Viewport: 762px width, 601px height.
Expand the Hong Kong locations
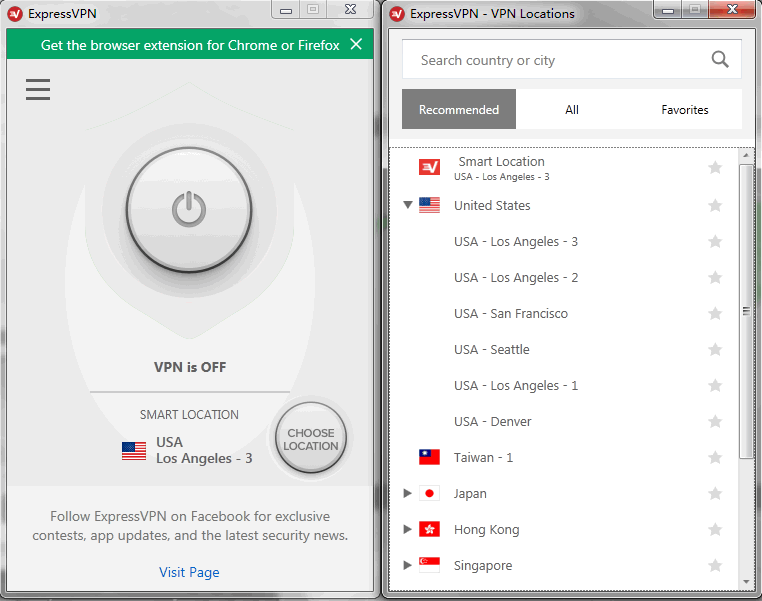407,529
